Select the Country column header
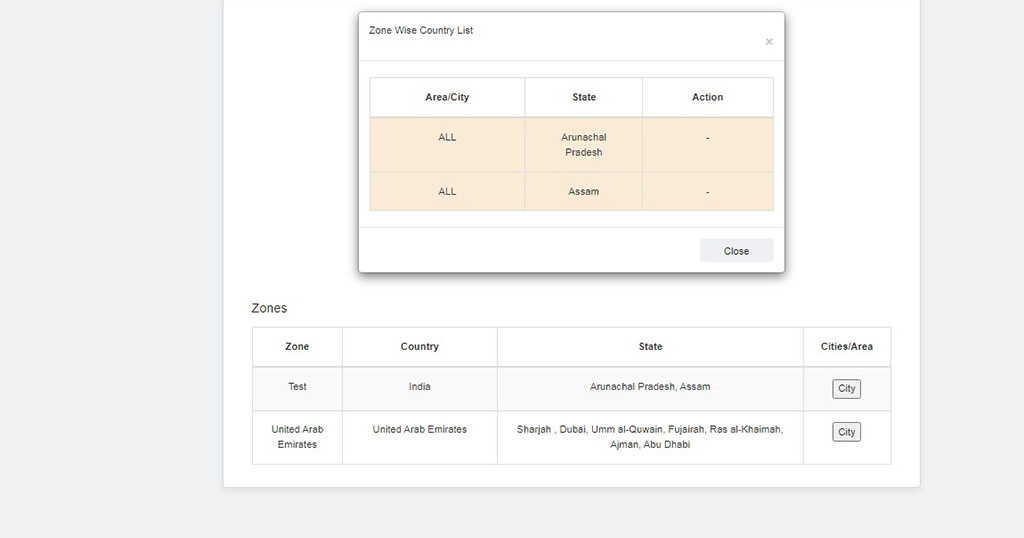 [419, 347]
